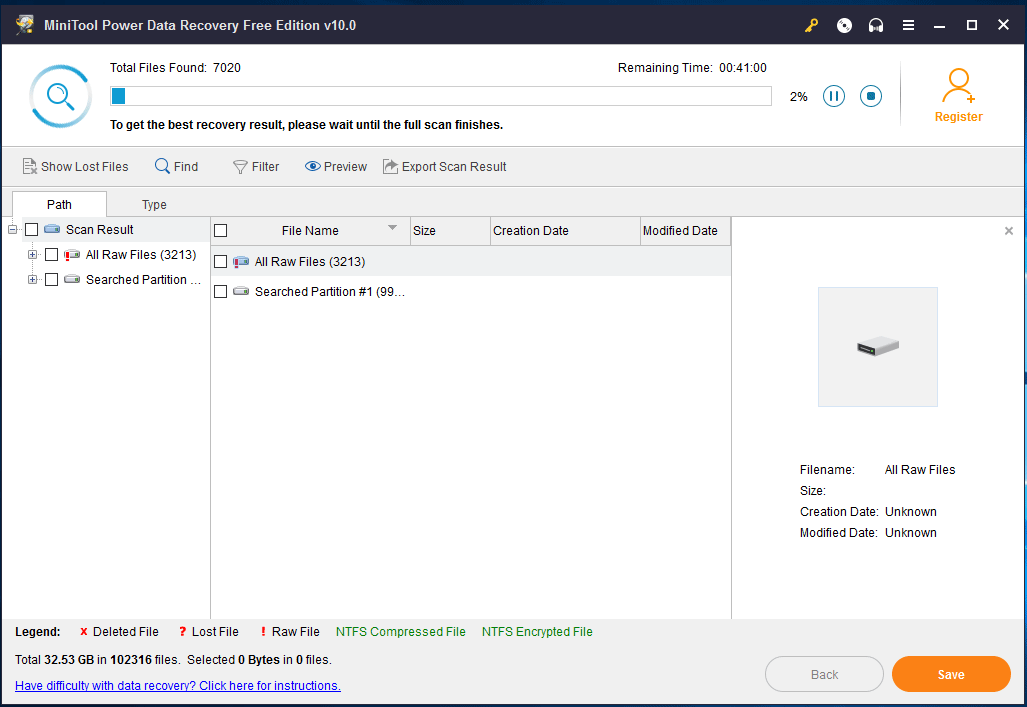The image size is (1027, 707).
Task: Click the Raw File legend entry
Action: (x=289, y=632)
